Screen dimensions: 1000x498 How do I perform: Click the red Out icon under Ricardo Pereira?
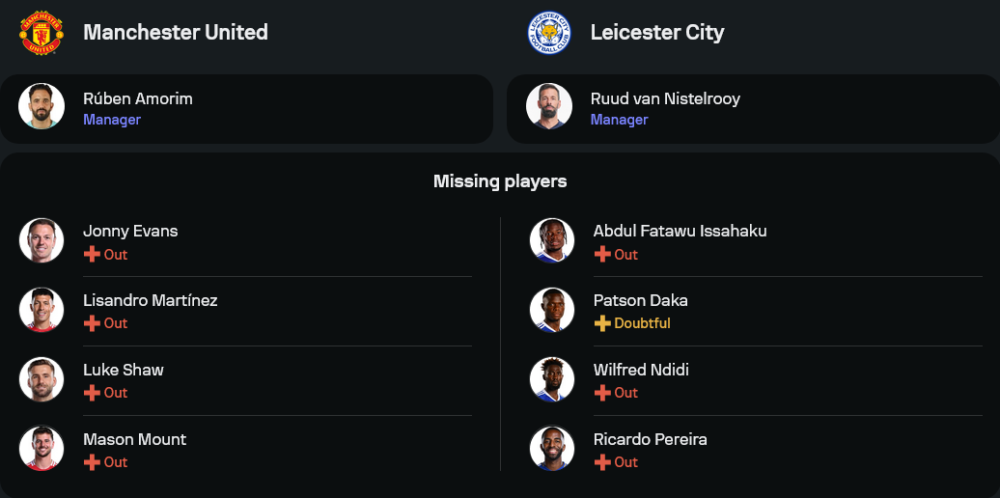[602, 463]
